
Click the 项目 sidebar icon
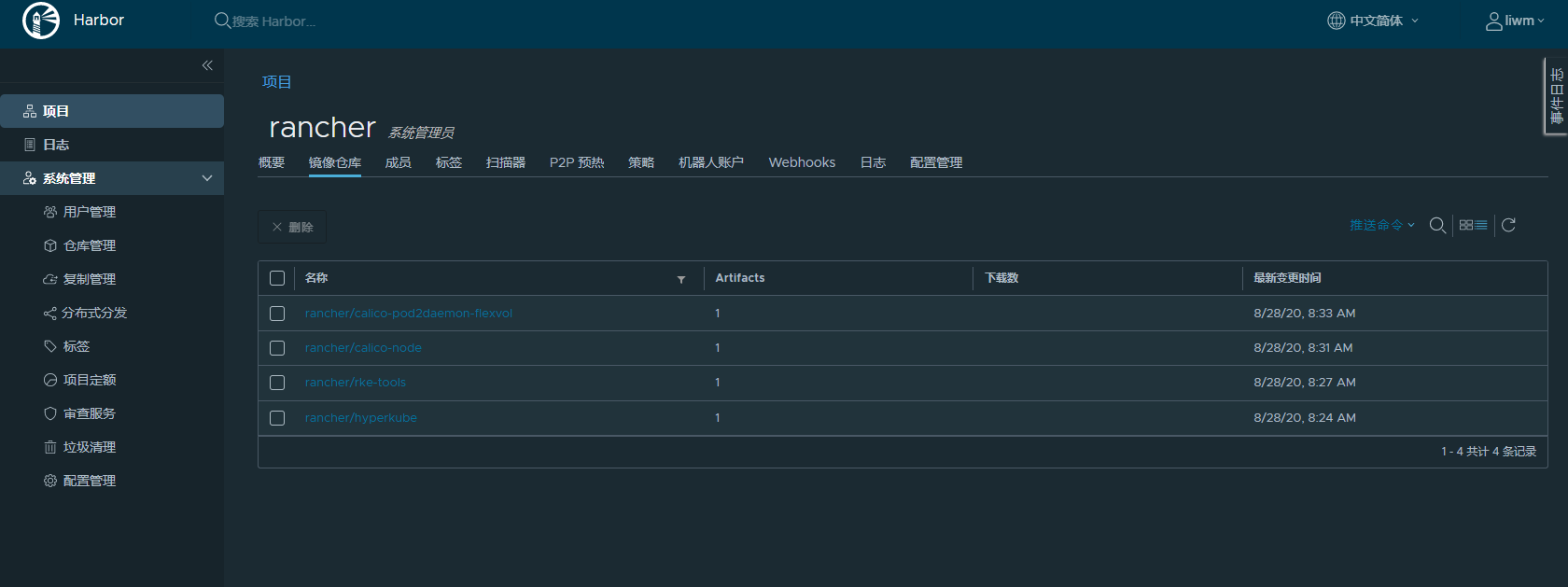(30, 111)
